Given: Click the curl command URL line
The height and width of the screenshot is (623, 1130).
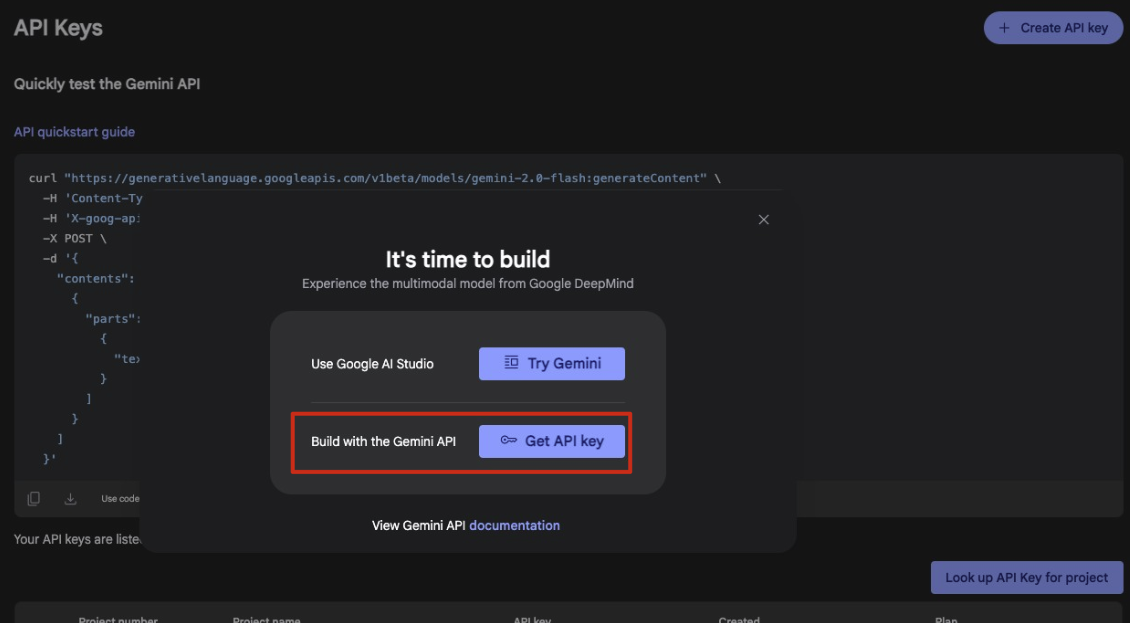Looking at the screenshot, I should [x=375, y=178].
